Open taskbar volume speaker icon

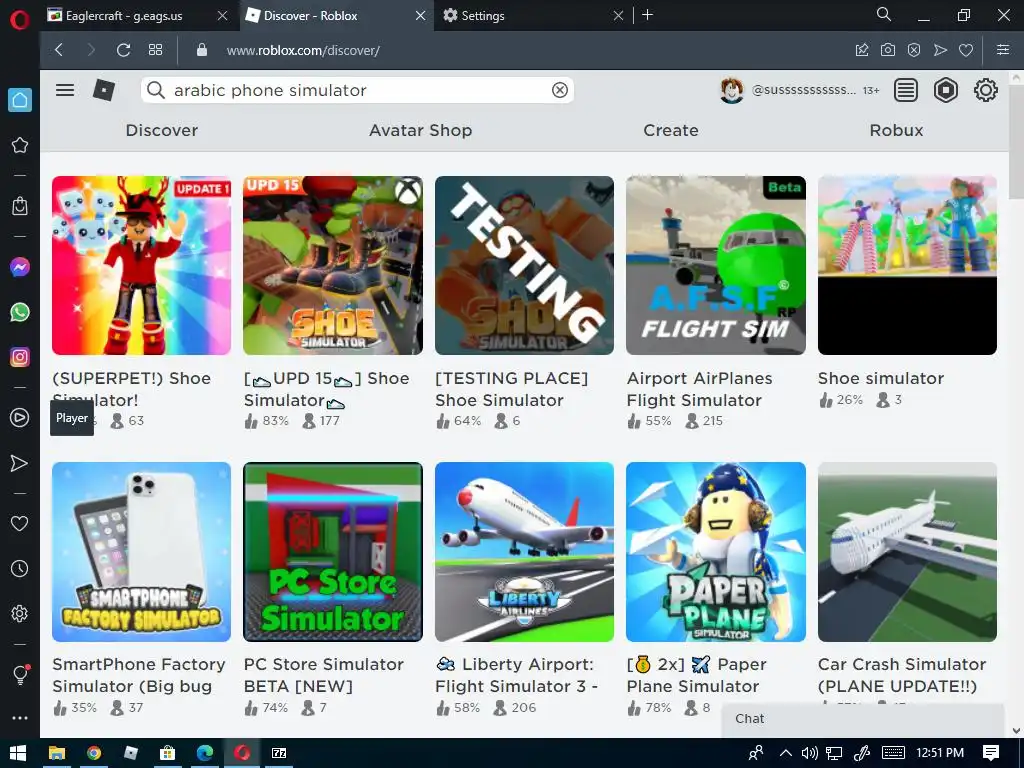coord(809,753)
